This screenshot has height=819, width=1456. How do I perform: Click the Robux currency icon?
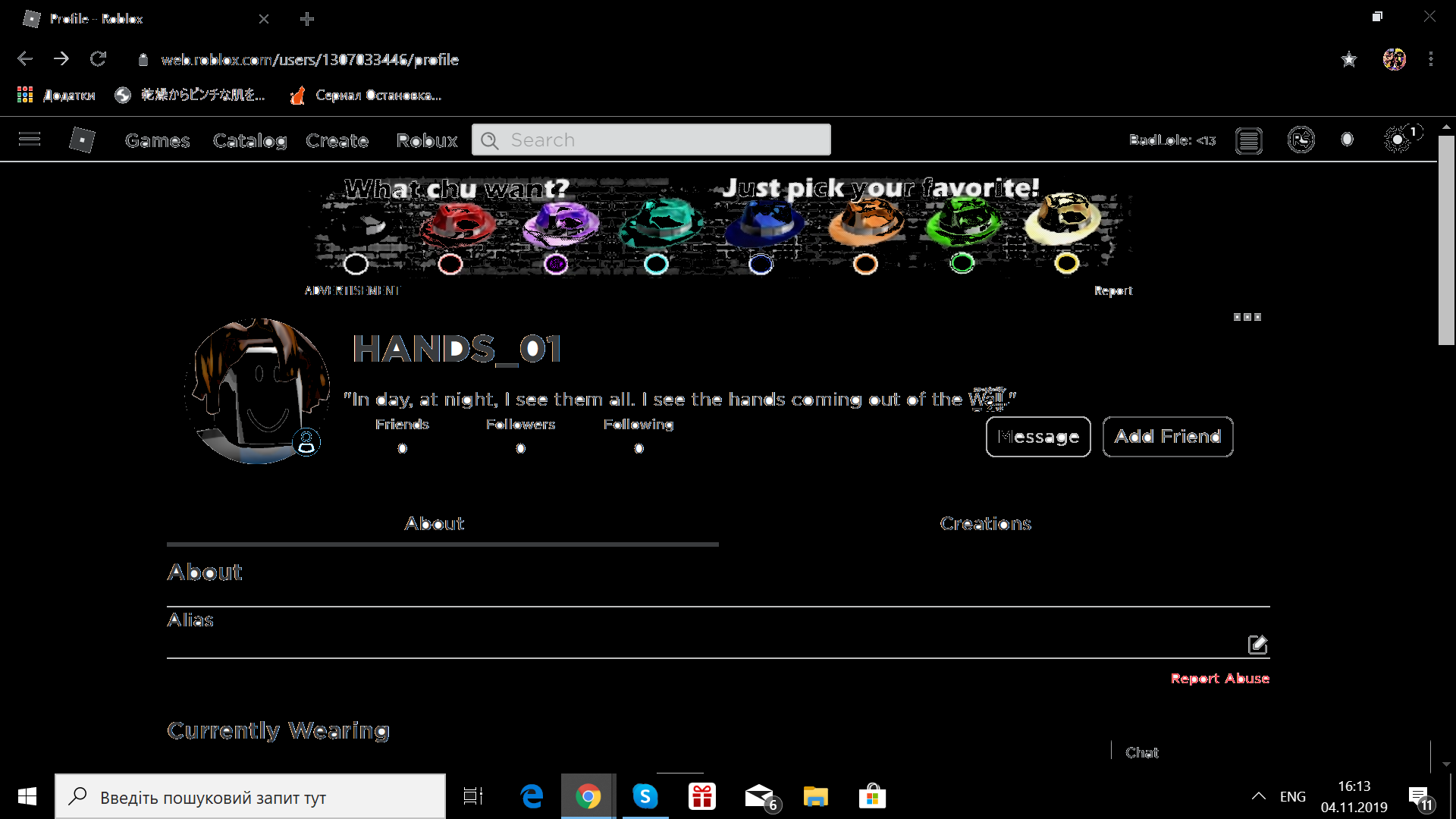coord(1300,140)
